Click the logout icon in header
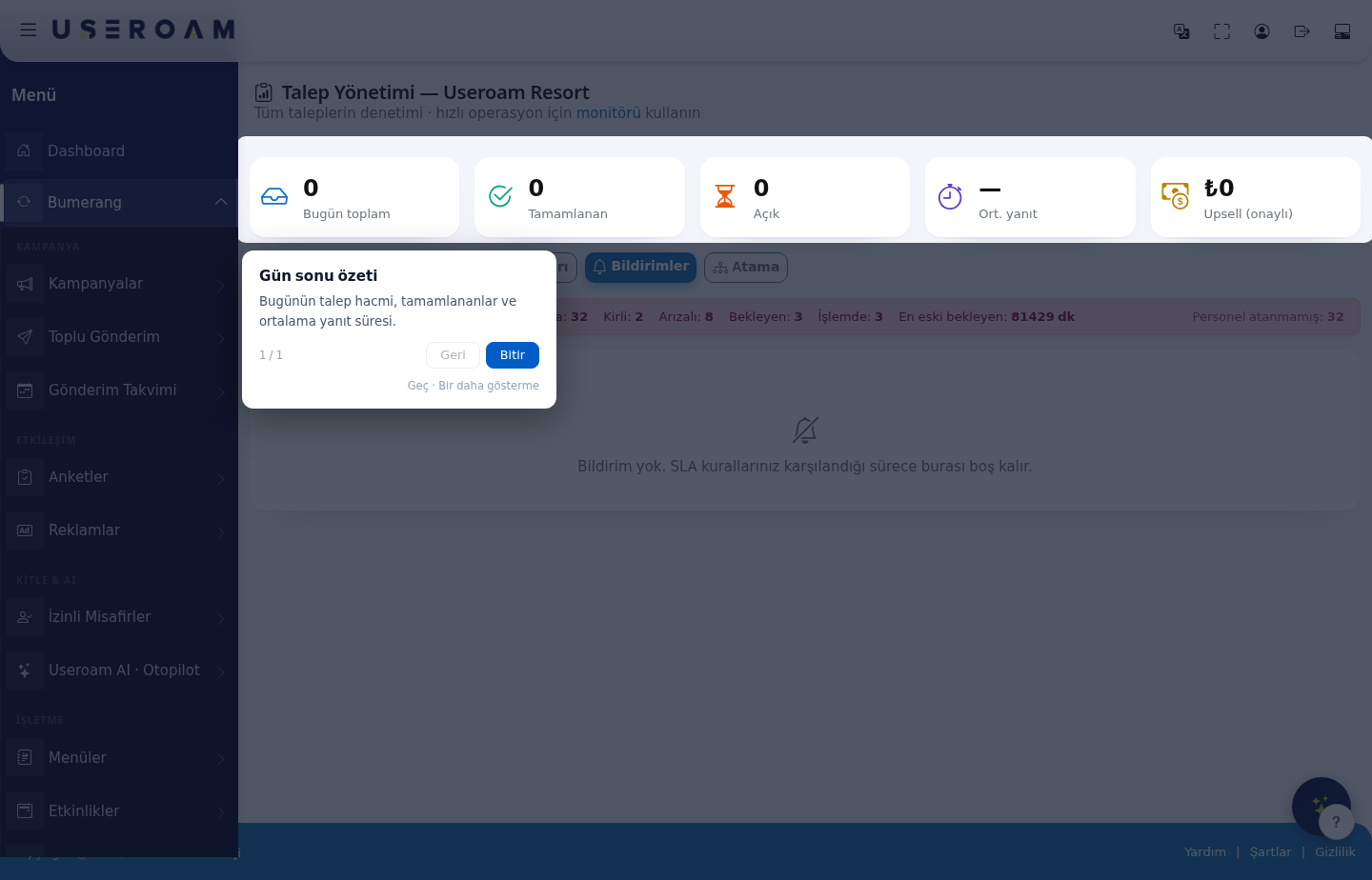 tap(1301, 31)
